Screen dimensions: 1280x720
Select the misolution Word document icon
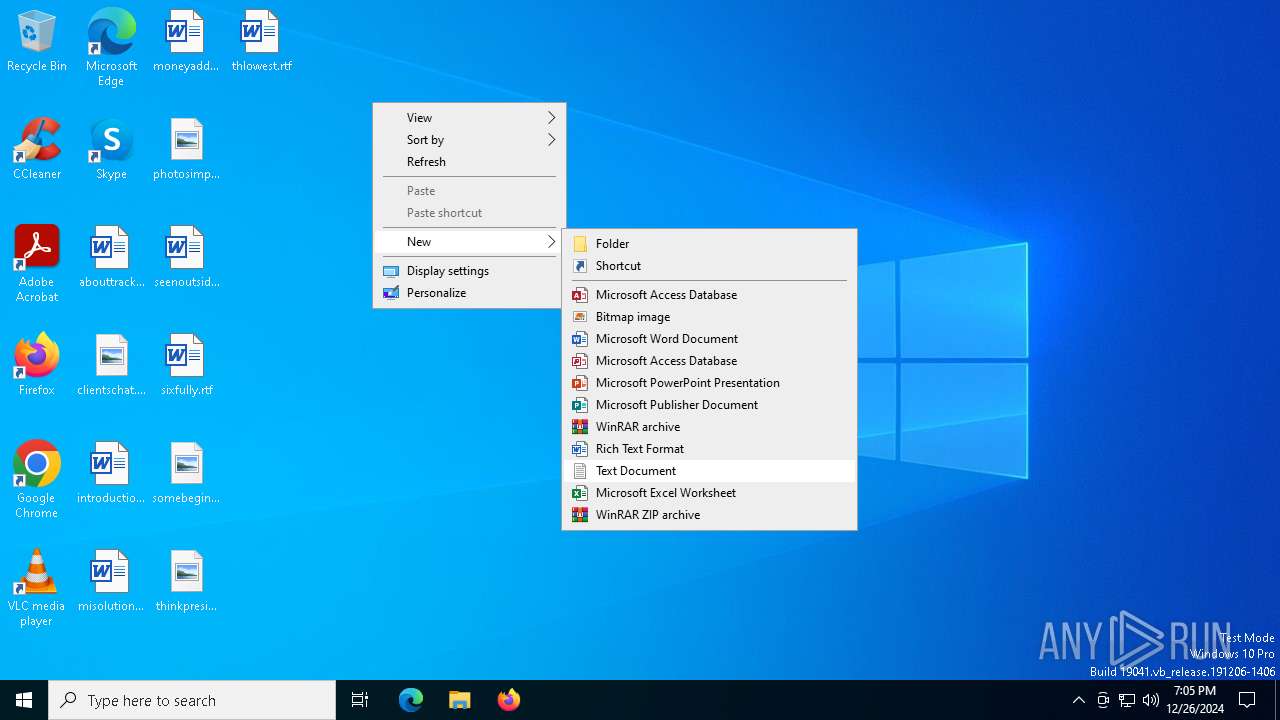tap(111, 582)
